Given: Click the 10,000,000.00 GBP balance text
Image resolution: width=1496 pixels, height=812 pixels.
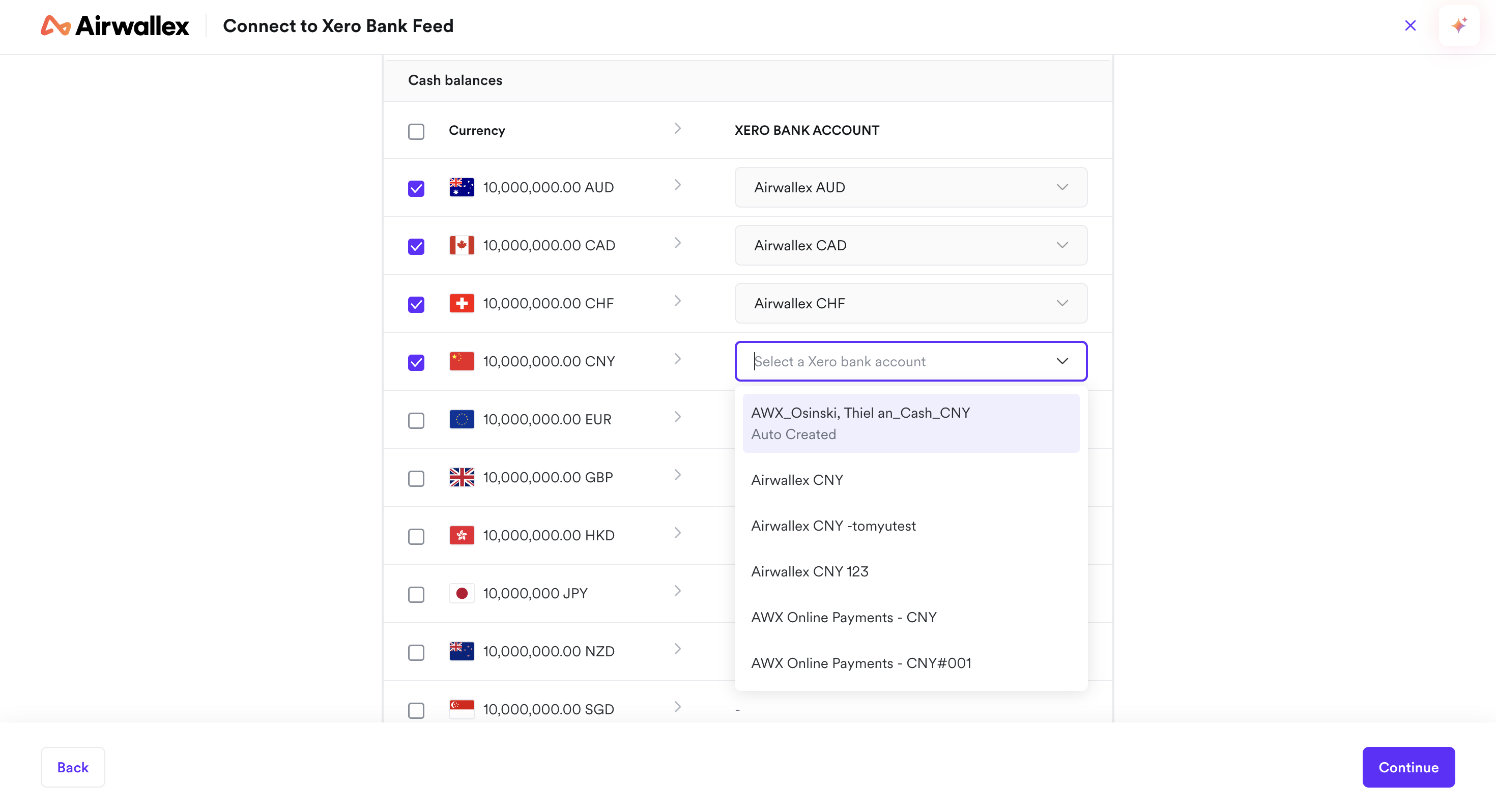Looking at the screenshot, I should click(548, 478).
